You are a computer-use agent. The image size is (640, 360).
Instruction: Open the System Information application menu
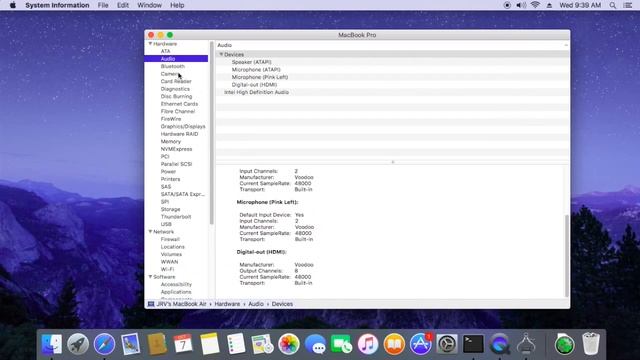tap(57, 5)
